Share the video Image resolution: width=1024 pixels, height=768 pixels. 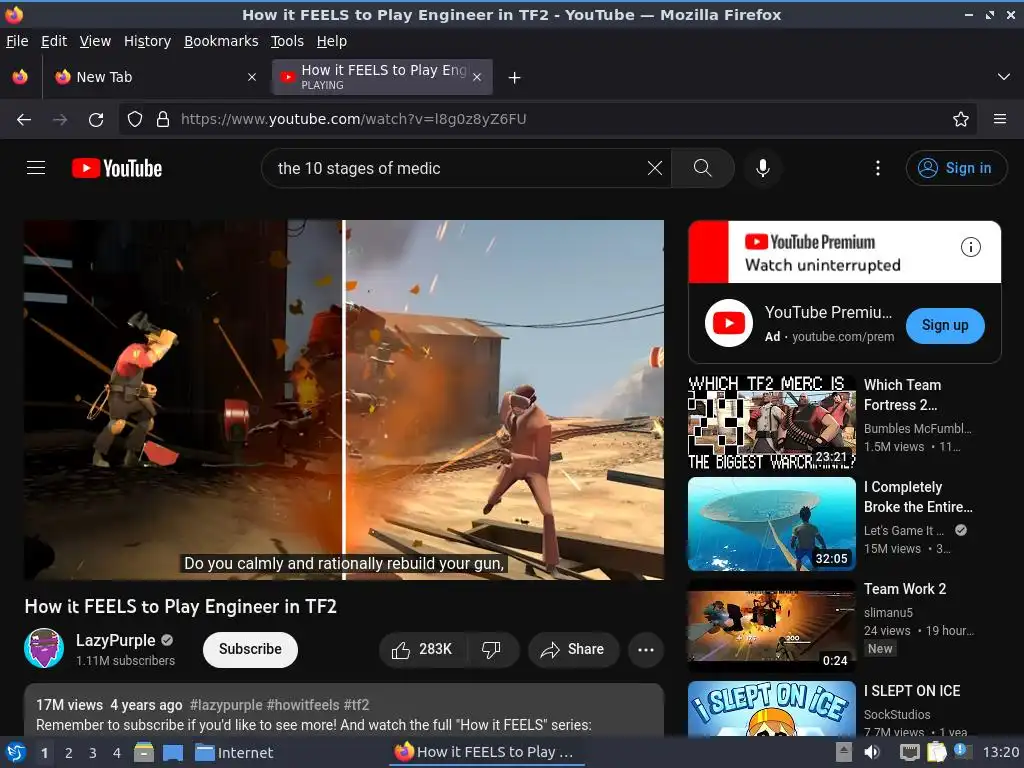pos(573,649)
